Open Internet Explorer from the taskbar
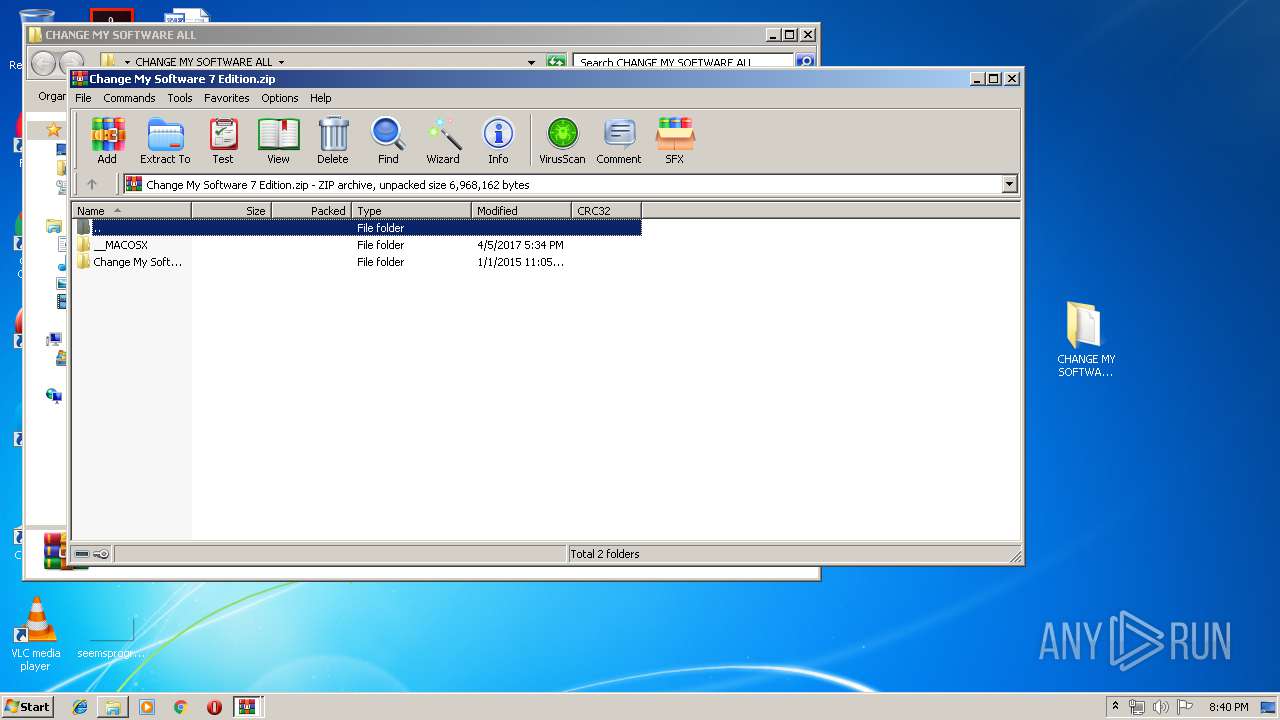Screen dimensions: 1280x720 click(80, 707)
